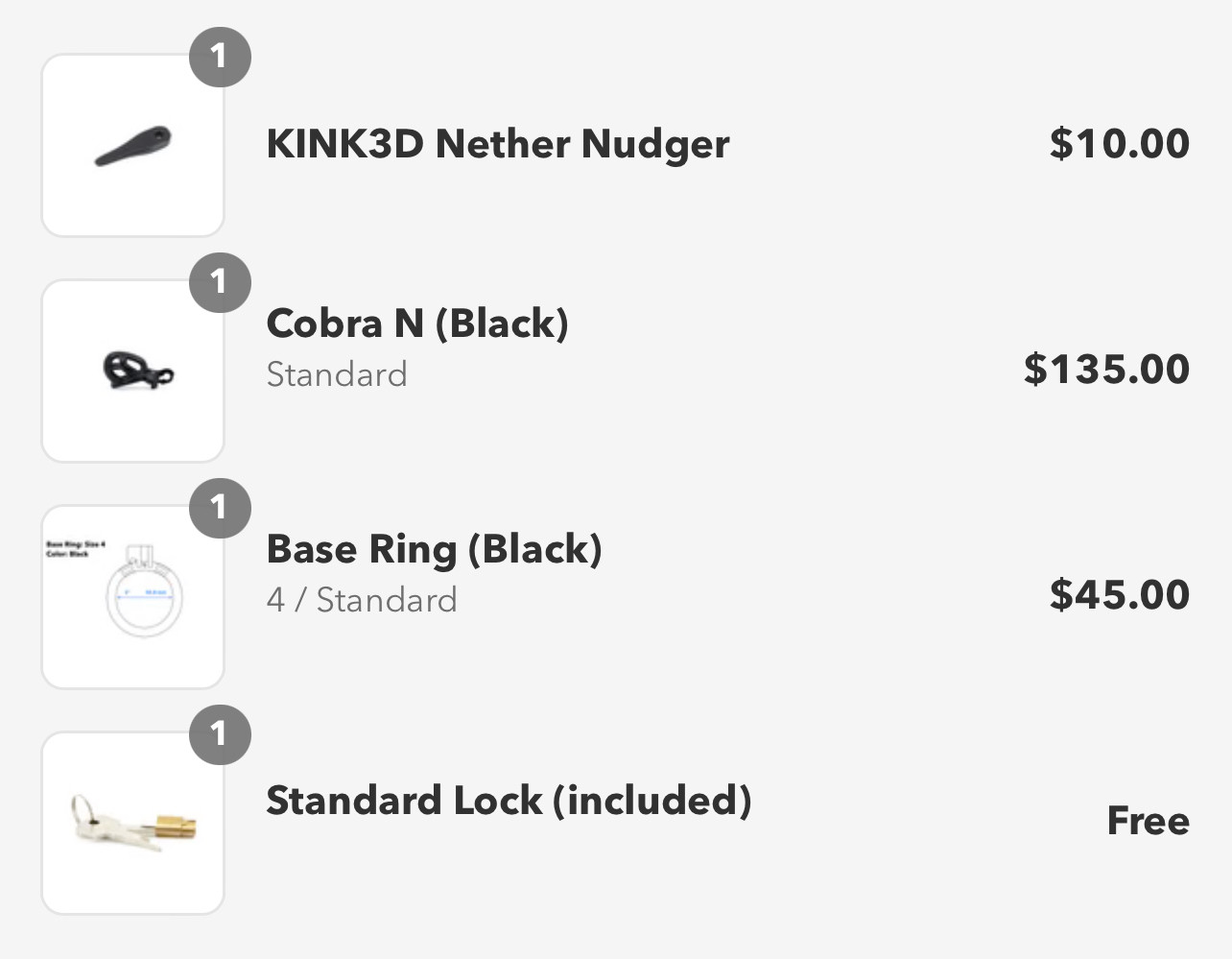1232x959 pixels.
Task: Click quantity badge on Base Ring item
Action: pos(220,508)
